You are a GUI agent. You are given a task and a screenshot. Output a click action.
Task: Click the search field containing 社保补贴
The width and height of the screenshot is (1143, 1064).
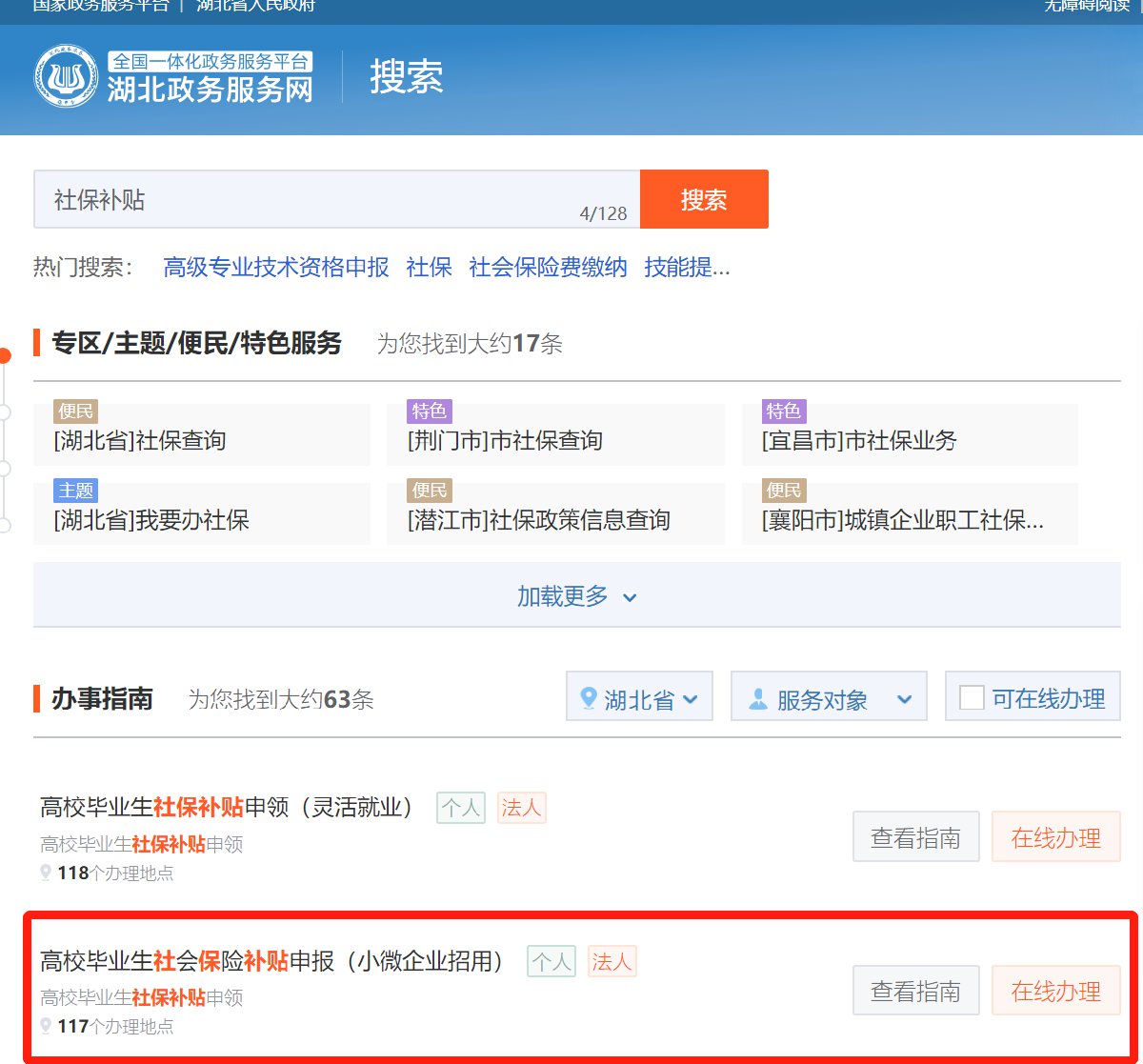pyautogui.click(x=314, y=200)
